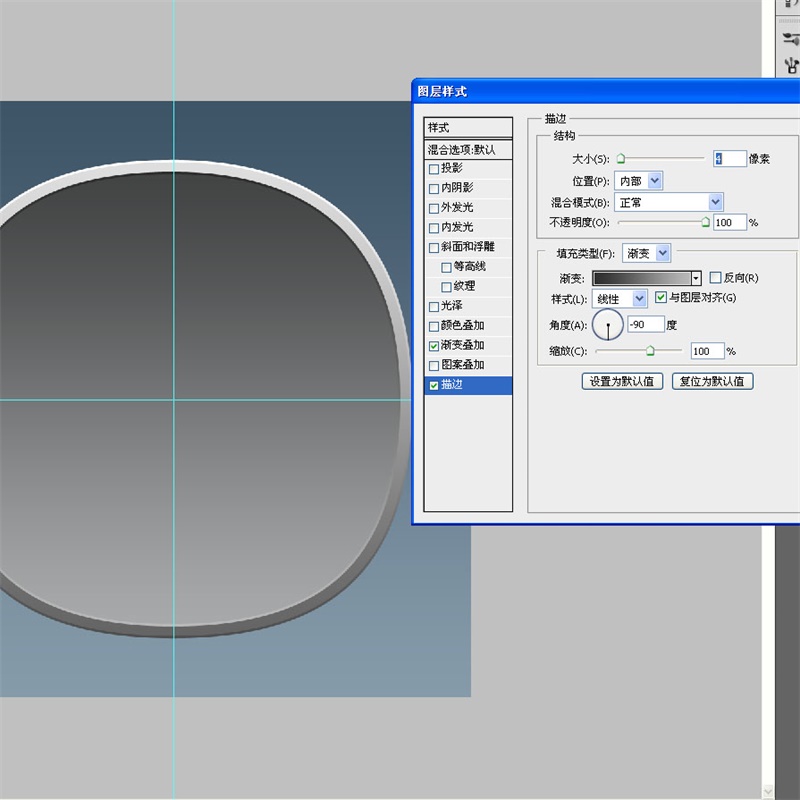Screen dimensions: 800x800
Task: Open the 位置 (Position) dropdown
Action: point(655,181)
